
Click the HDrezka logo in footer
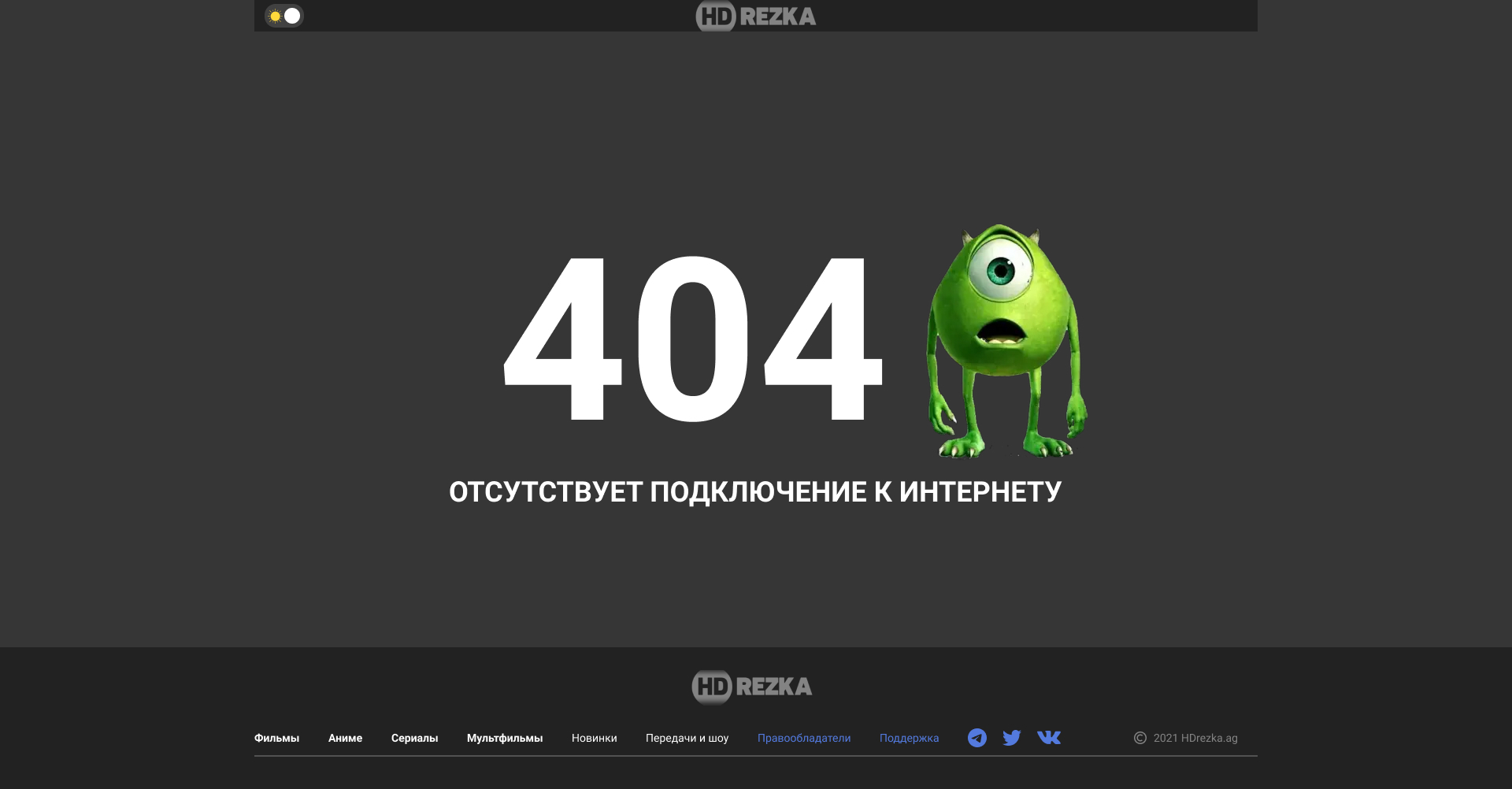click(752, 687)
